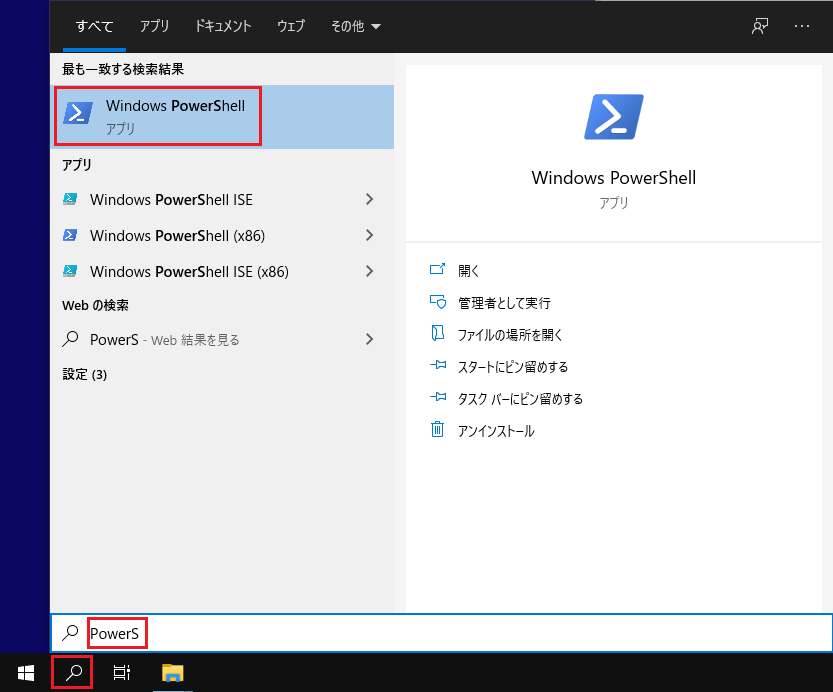Open the Start menu via Windows logo
Screen dimensions: 833x692
(24, 673)
